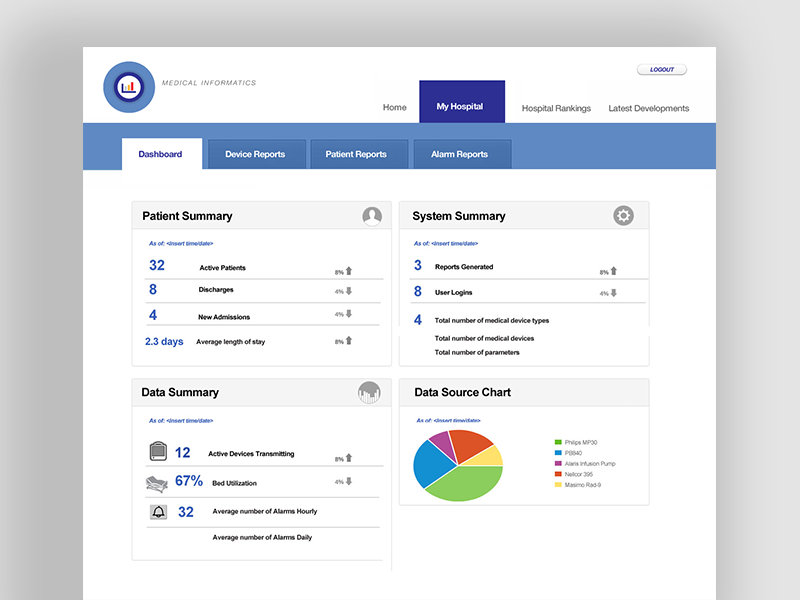
Task: Open the Alarm Reports tab
Action: pos(462,154)
